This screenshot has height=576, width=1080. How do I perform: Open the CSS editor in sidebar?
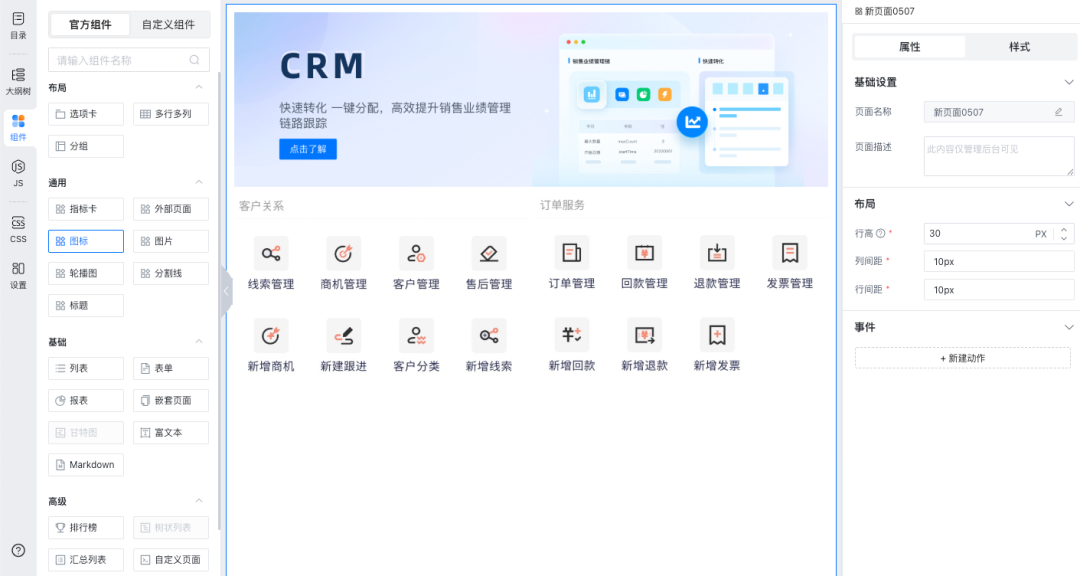point(18,228)
